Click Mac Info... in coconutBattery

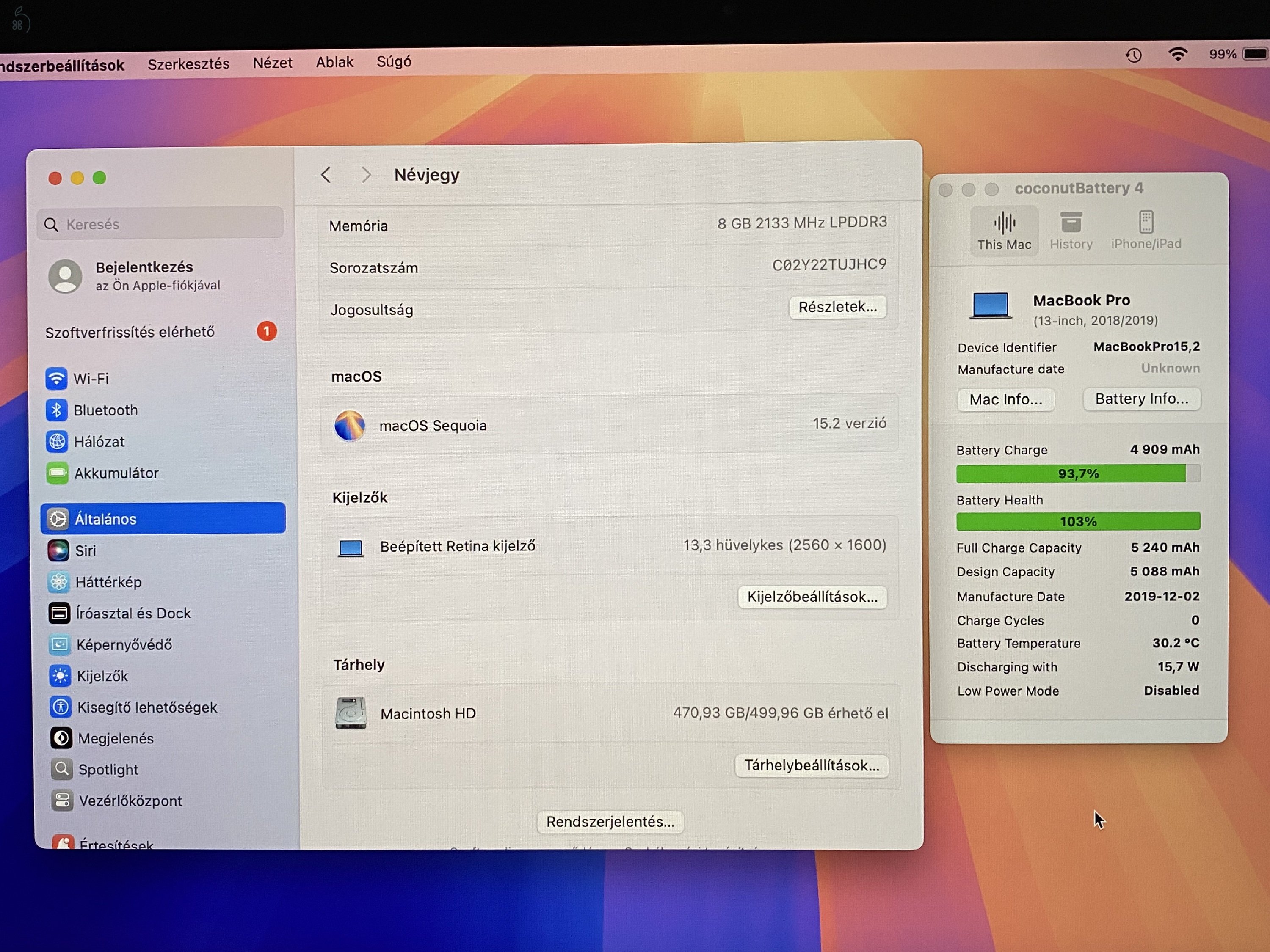[x=1006, y=399]
